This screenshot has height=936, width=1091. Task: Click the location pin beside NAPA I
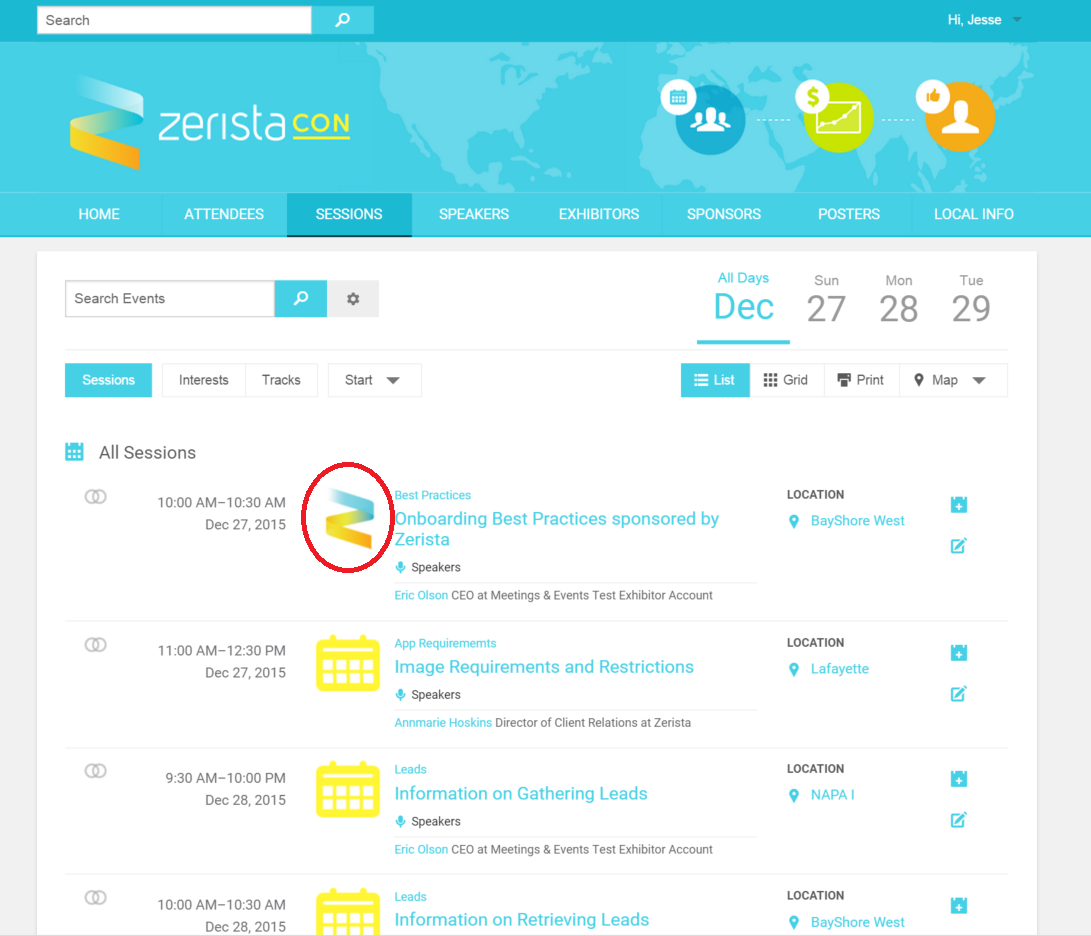(794, 795)
